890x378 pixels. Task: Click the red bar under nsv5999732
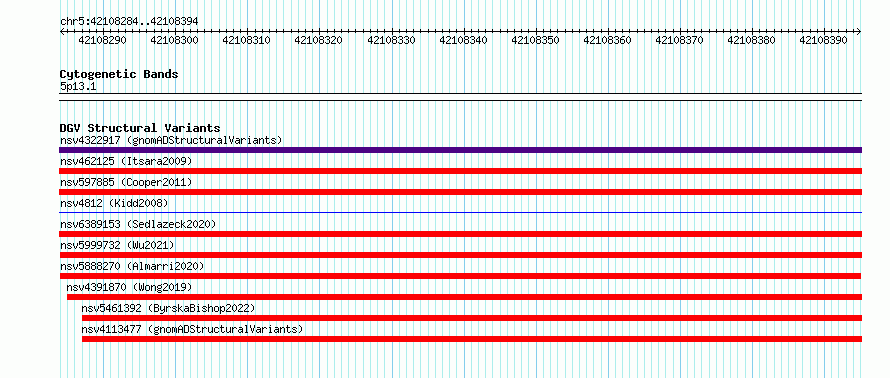[x=460, y=255]
